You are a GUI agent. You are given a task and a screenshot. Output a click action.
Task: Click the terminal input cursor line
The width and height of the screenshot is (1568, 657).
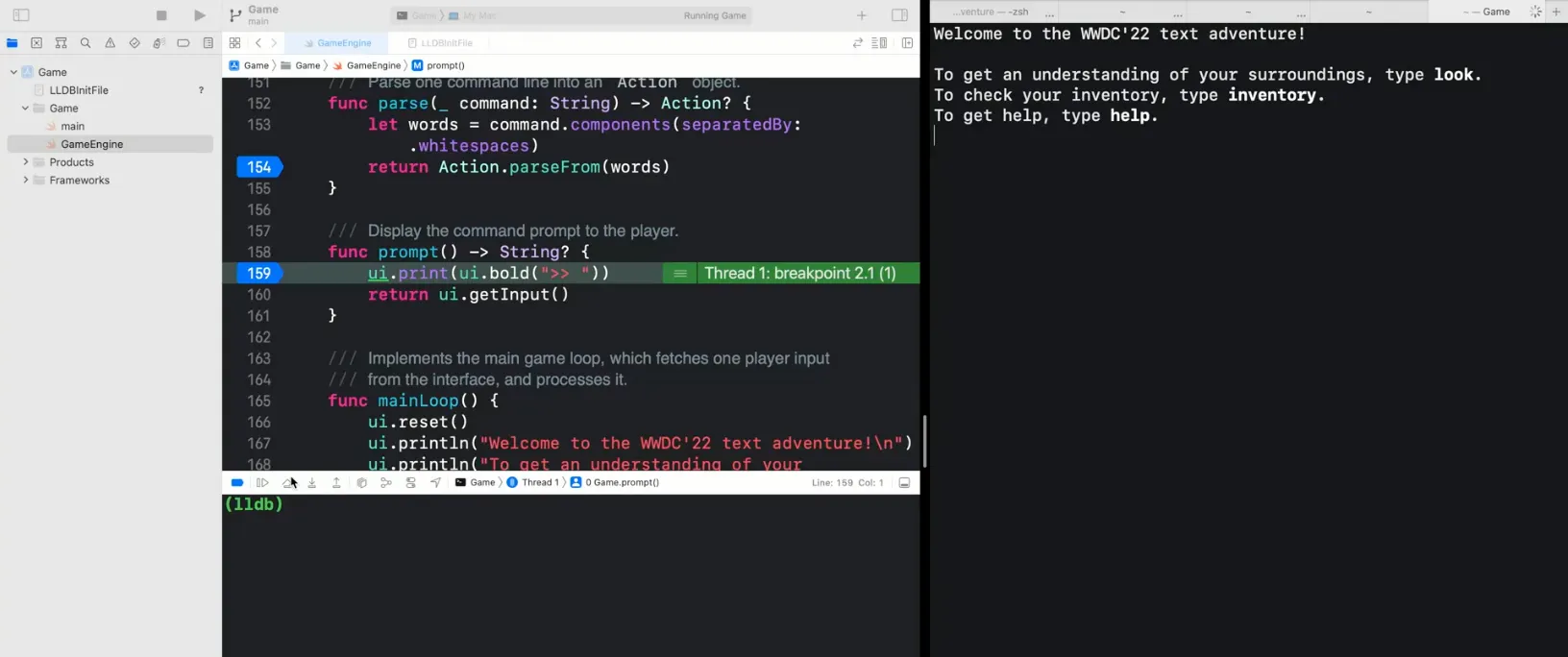[x=935, y=135]
